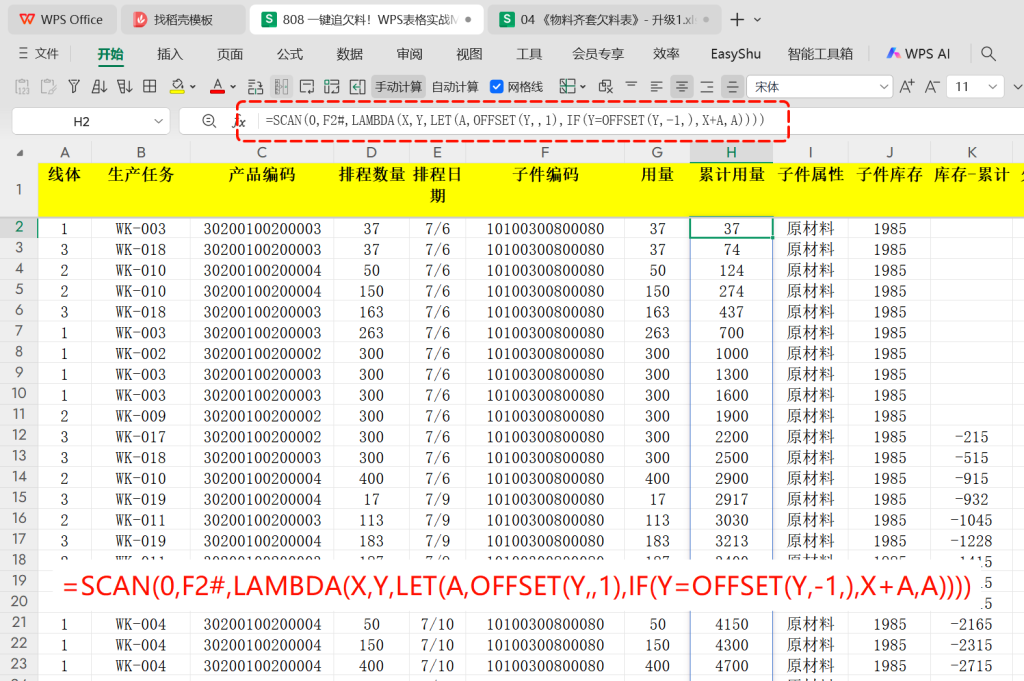1024x681 pixels.
Task: Toggle align left
Action: pos(656,87)
